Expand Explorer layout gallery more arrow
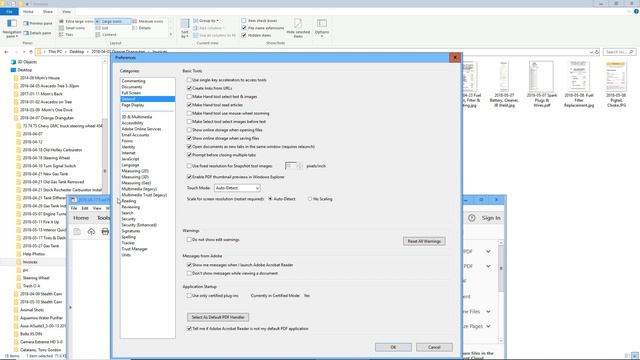The width and height of the screenshot is (640, 360). (x=171, y=35)
